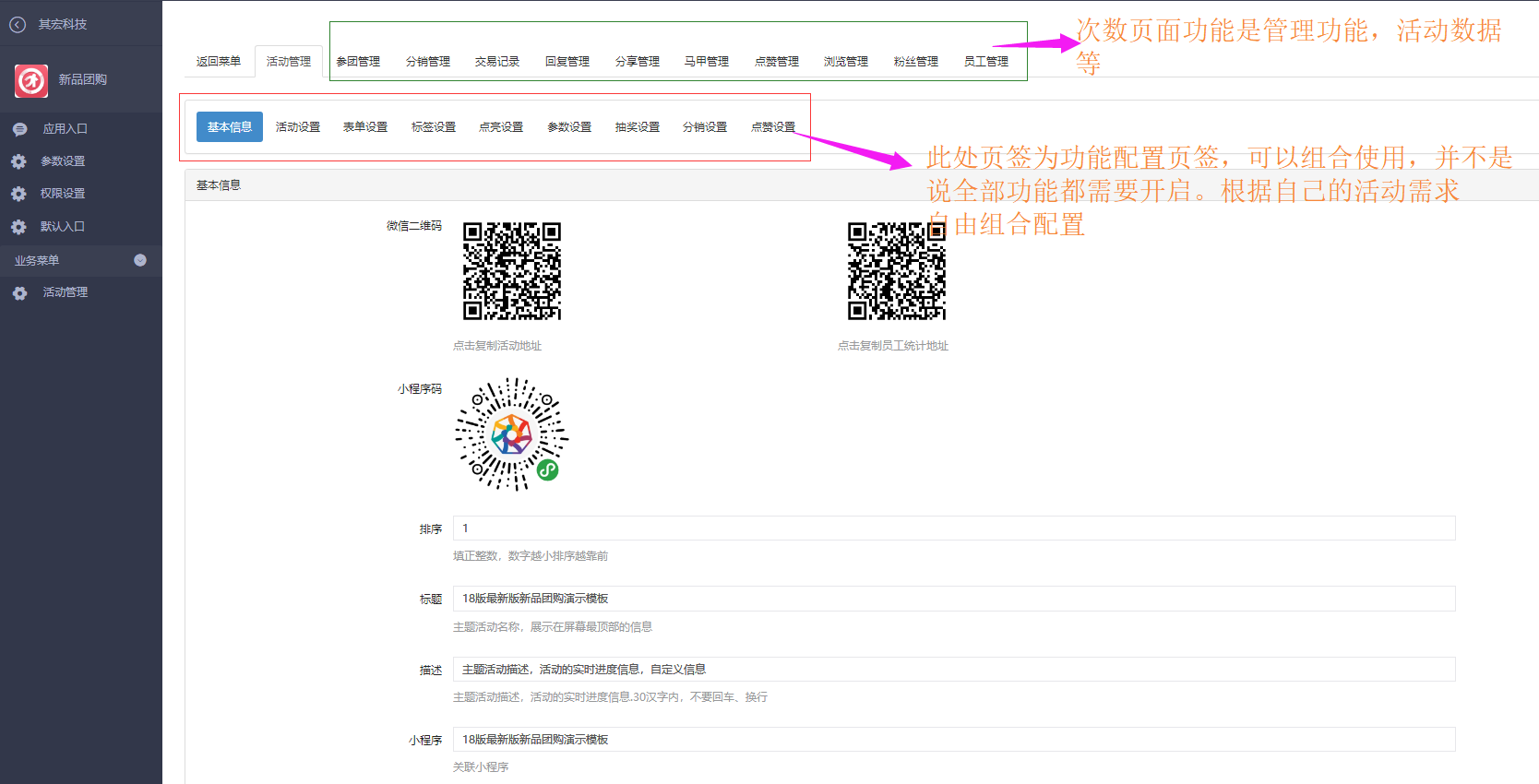
Task: Click the mini program code image
Action: point(512,434)
